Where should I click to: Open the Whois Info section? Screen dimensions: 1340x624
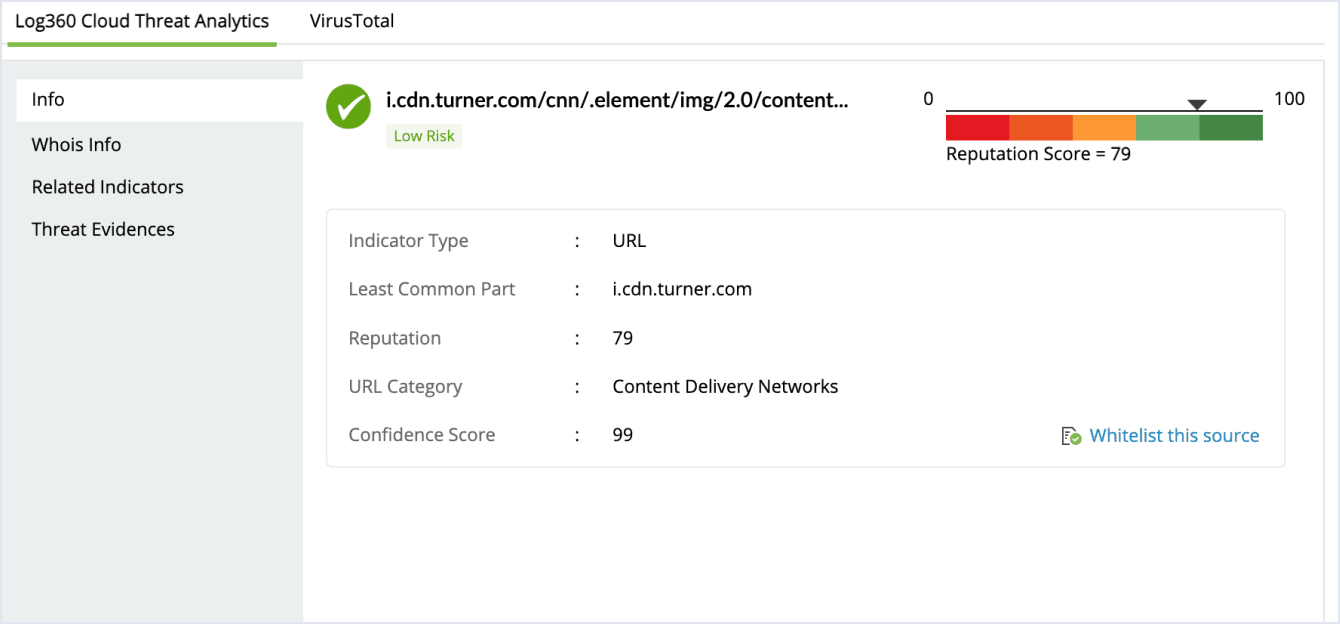(76, 144)
